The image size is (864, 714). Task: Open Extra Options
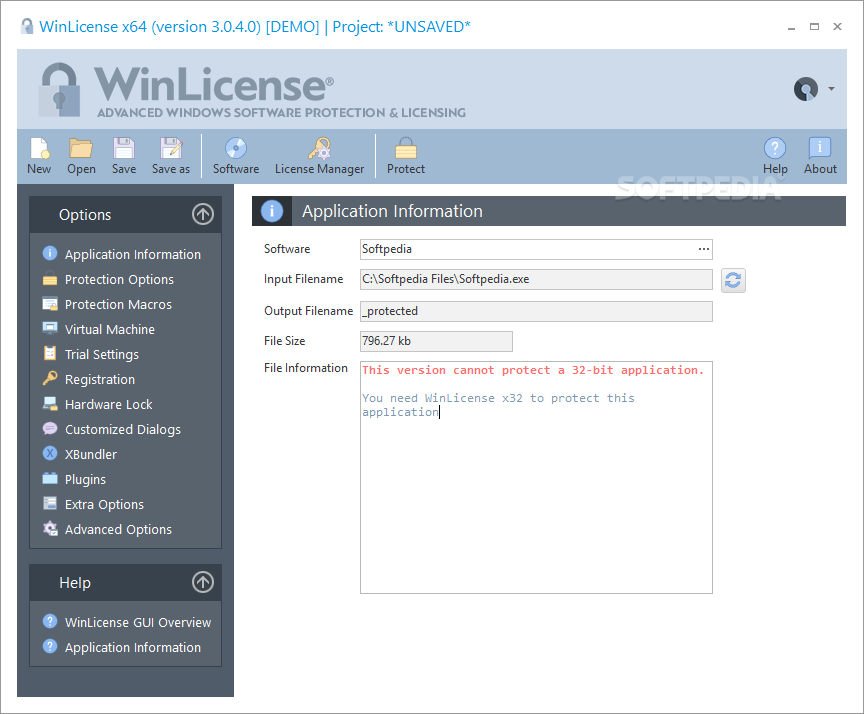point(104,504)
